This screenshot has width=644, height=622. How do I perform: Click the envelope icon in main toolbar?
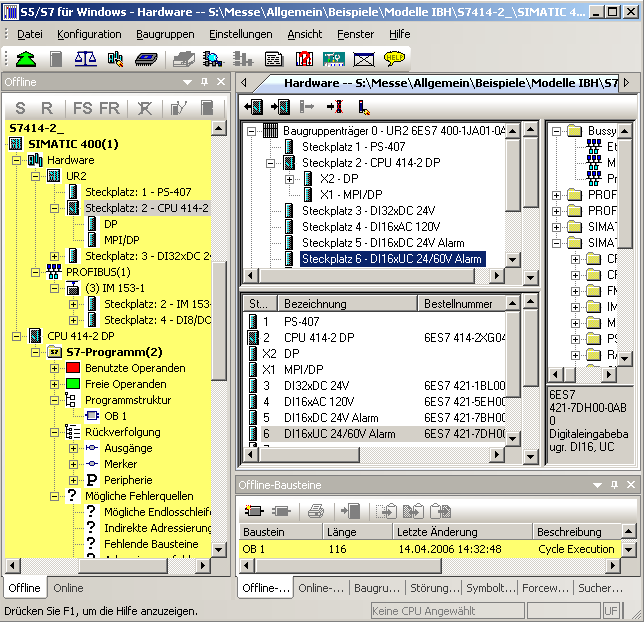click(364, 60)
